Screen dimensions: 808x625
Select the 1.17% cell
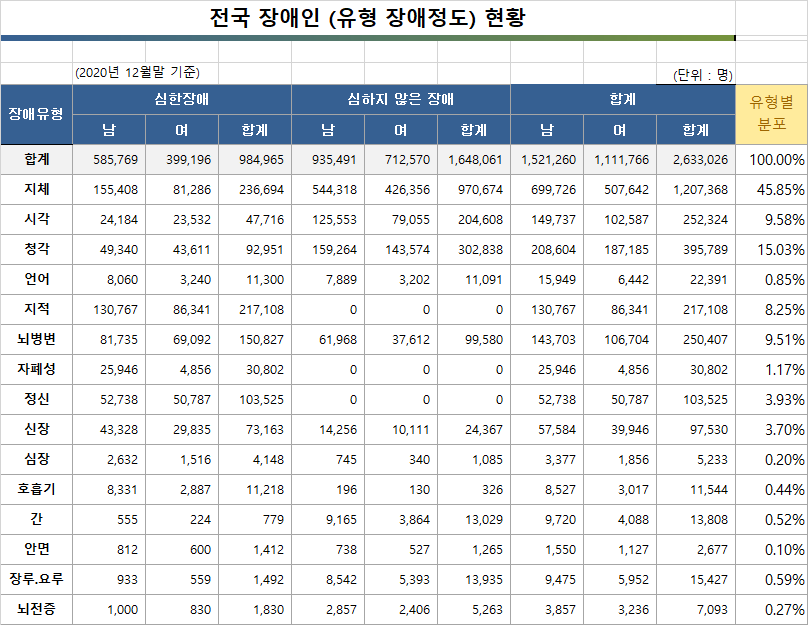(771, 369)
